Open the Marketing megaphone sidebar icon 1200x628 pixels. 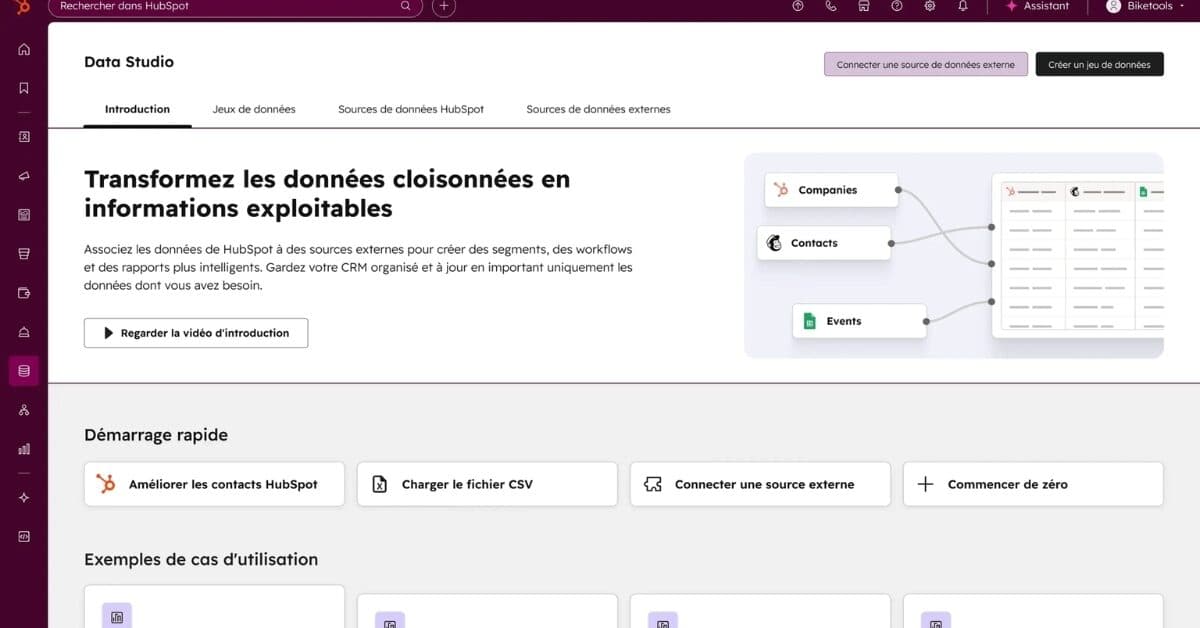(24, 176)
